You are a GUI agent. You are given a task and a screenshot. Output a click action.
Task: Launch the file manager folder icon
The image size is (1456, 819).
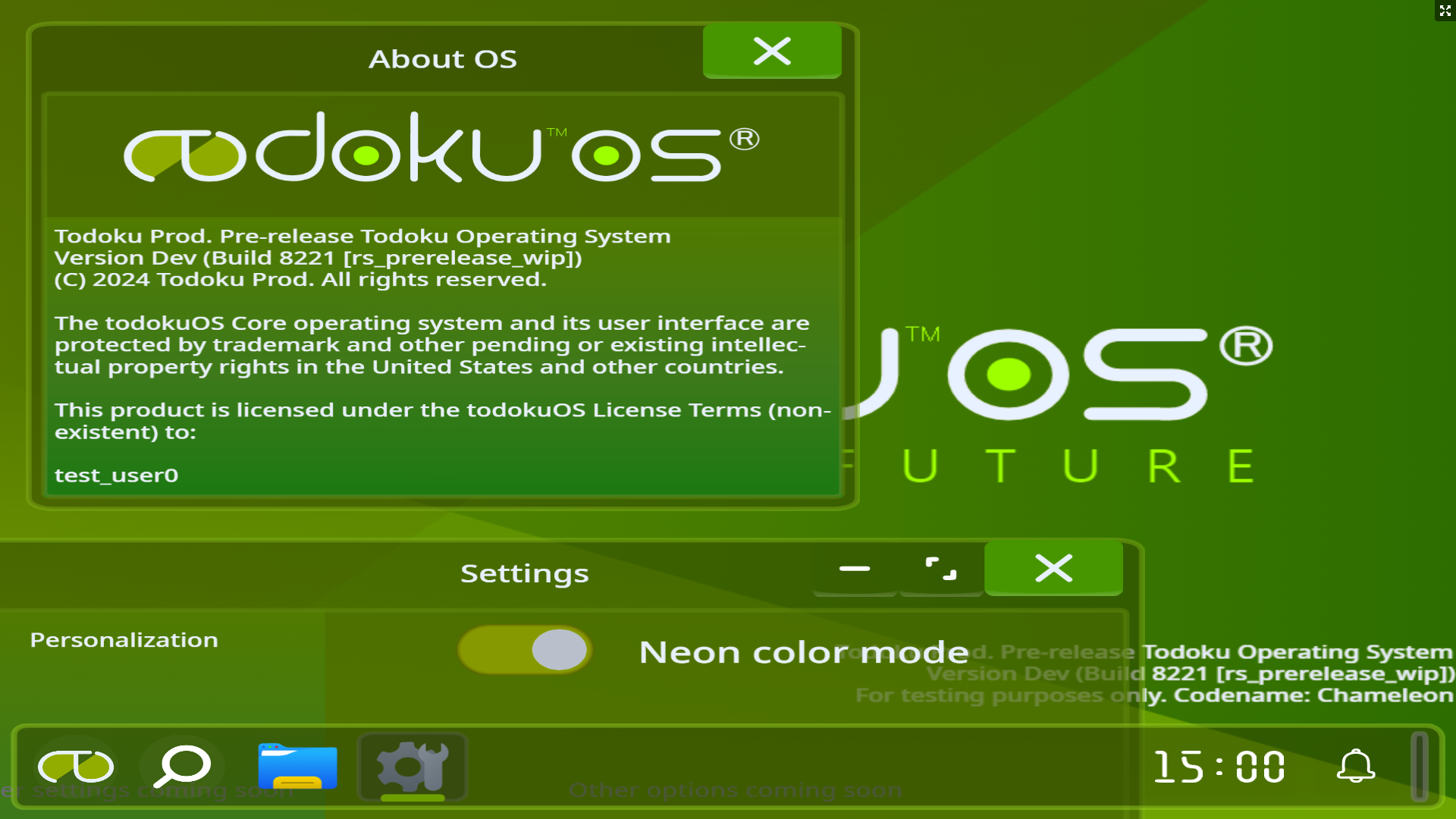coord(297,767)
